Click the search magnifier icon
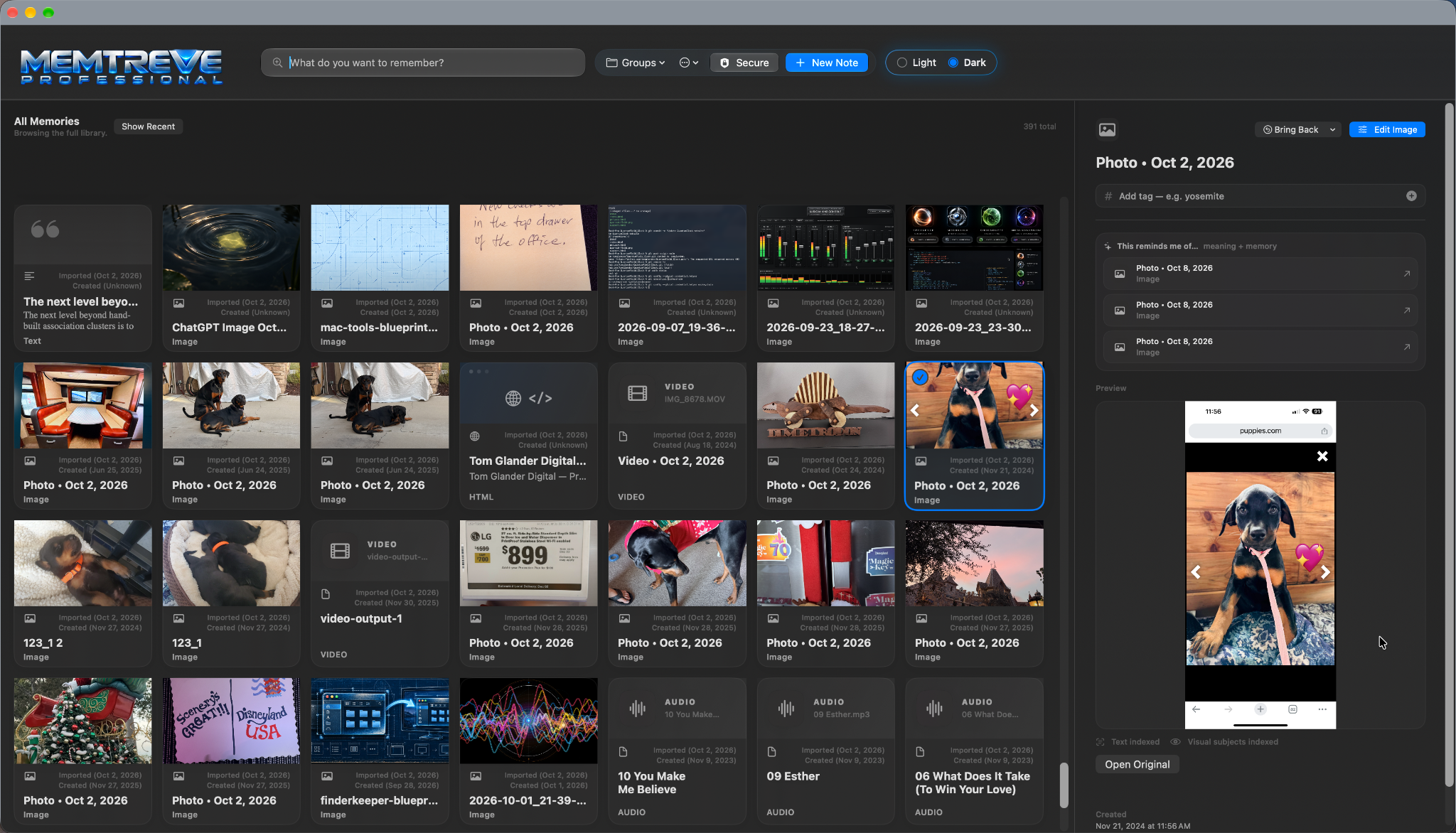 [277, 63]
